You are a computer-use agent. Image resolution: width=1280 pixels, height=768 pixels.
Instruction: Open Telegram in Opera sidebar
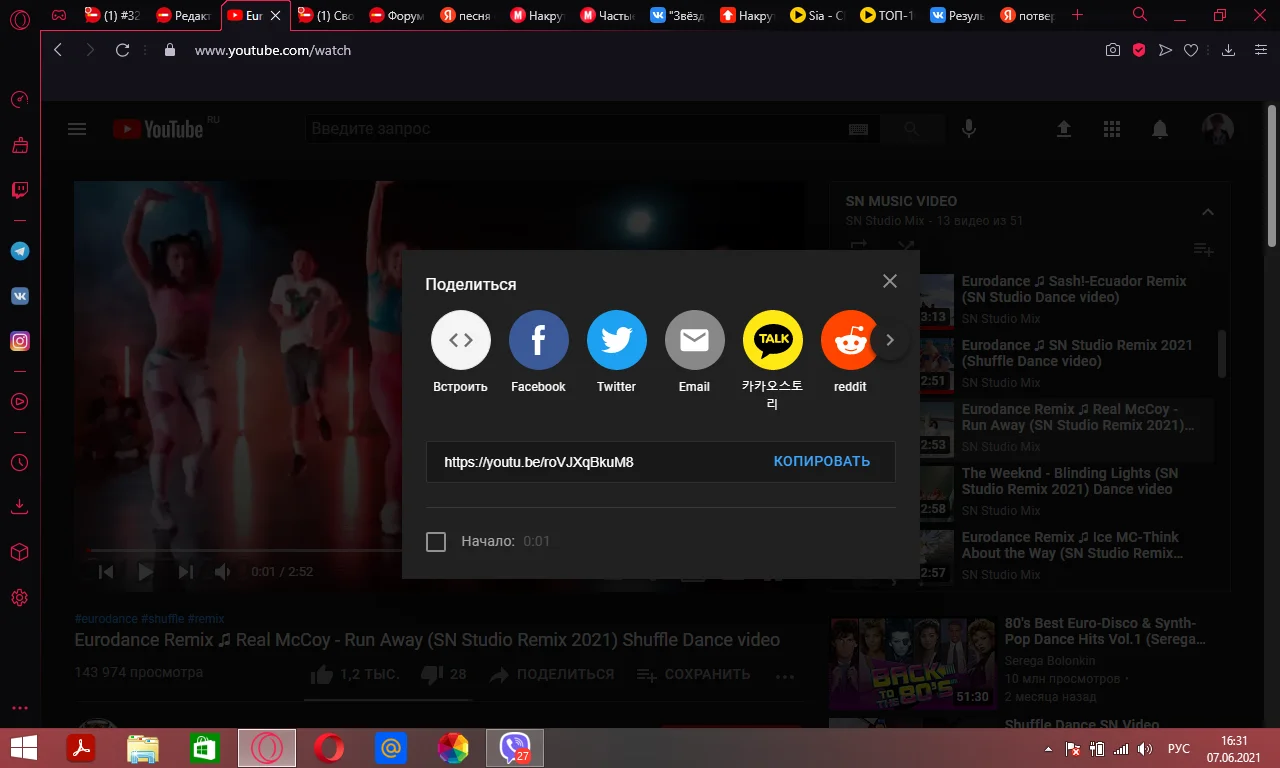click(x=19, y=251)
